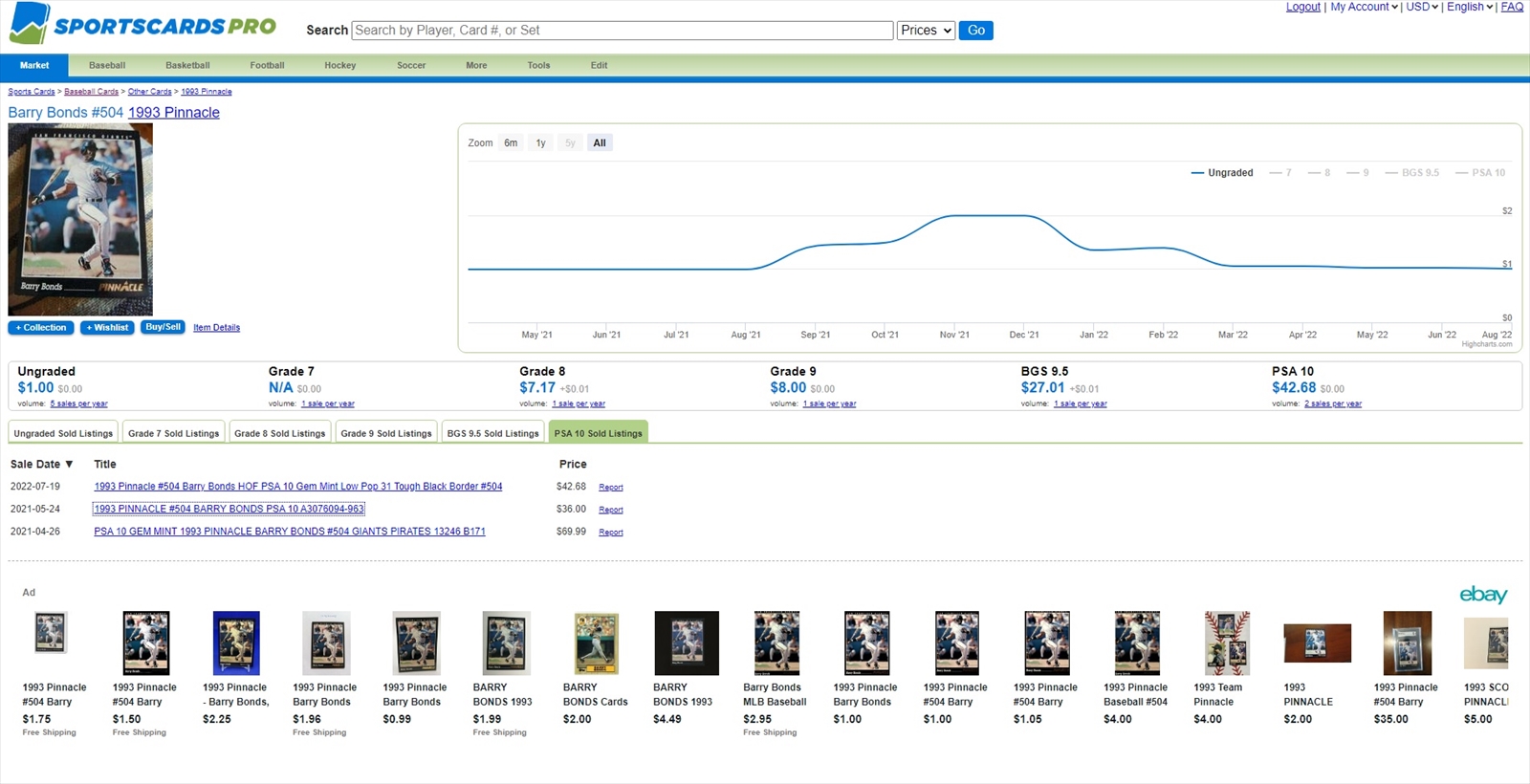Click the SportsCardsPro logo
Screen dimensions: 1530x784
point(142,25)
